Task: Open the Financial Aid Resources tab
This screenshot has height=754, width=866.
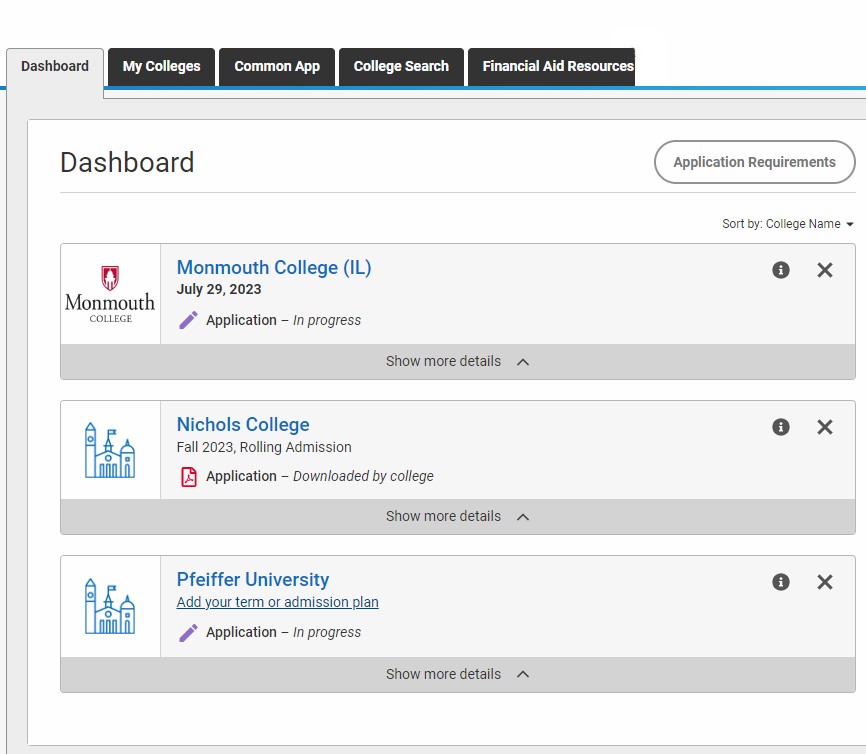Action: [551, 67]
